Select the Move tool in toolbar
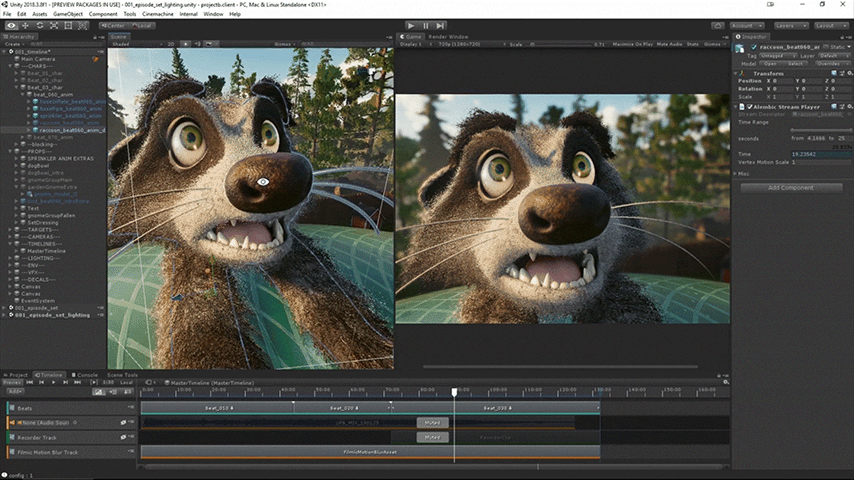The width and height of the screenshot is (854, 480). (x=25, y=26)
